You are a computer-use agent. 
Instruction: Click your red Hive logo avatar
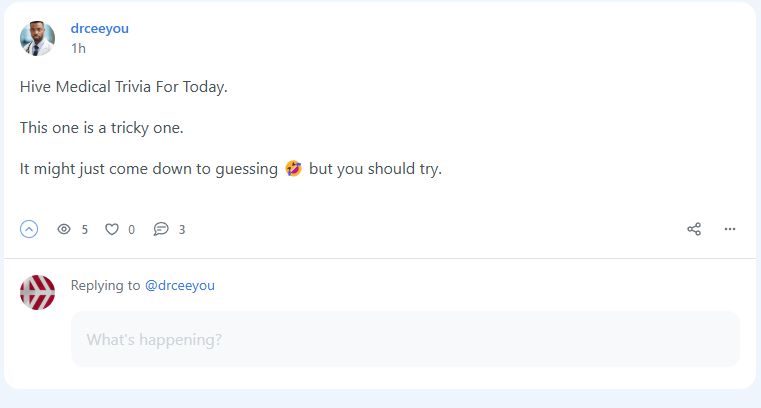point(37,293)
